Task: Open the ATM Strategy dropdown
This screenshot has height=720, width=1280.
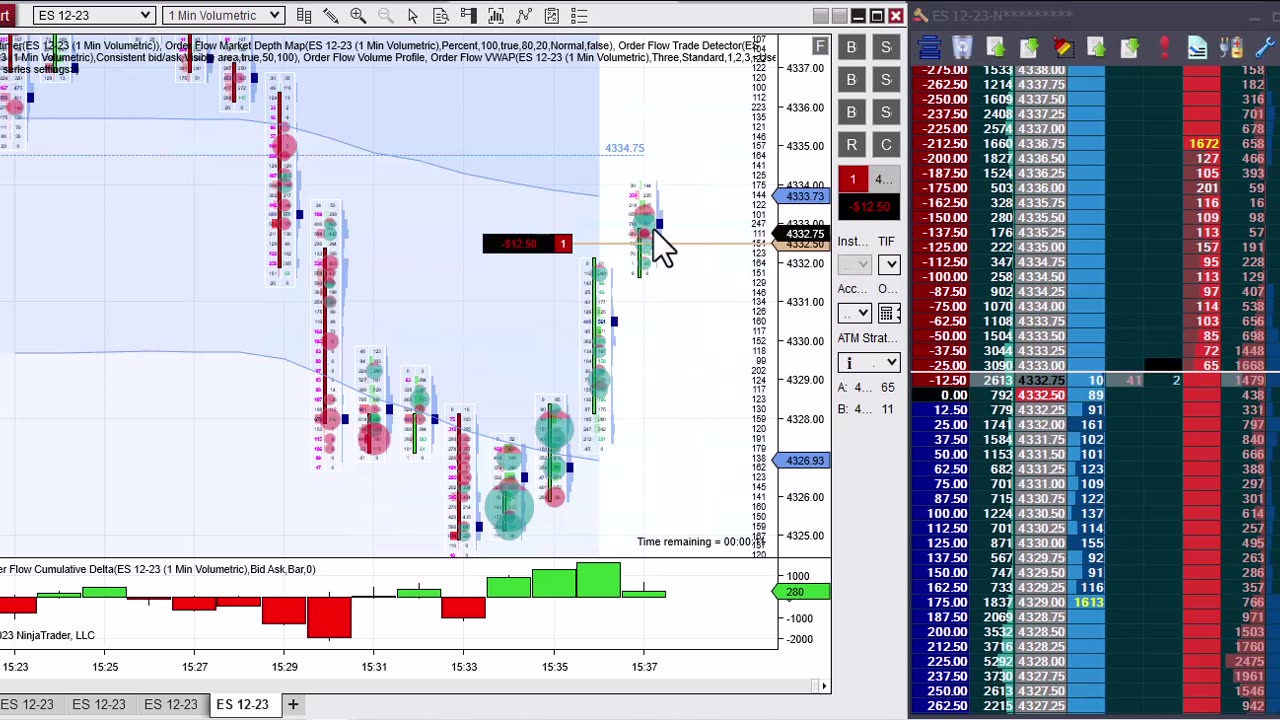Action: click(x=868, y=362)
